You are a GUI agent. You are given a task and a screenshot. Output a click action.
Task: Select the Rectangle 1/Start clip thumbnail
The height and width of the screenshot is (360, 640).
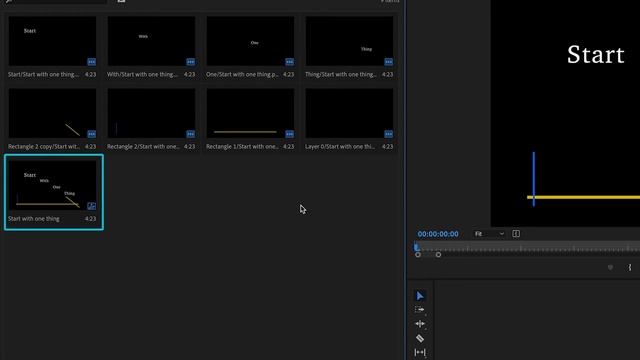coord(250,113)
